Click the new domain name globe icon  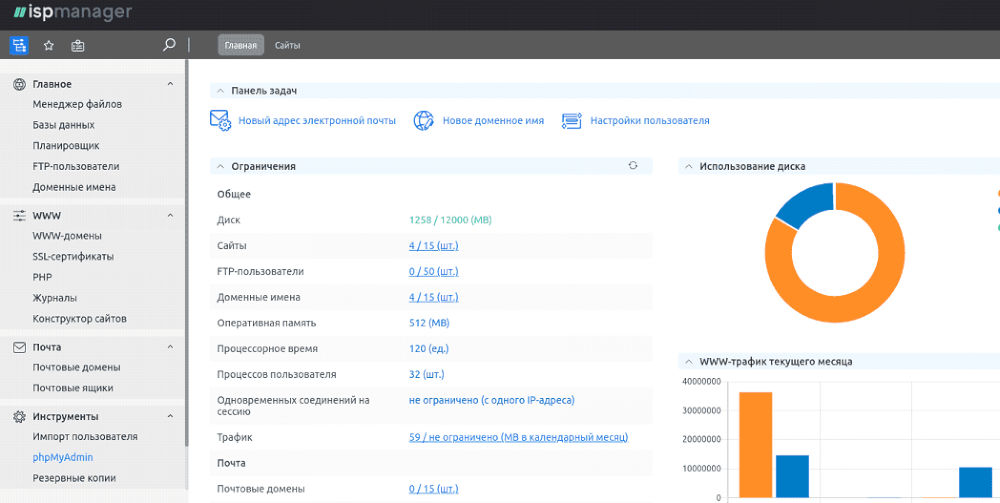tap(423, 120)
